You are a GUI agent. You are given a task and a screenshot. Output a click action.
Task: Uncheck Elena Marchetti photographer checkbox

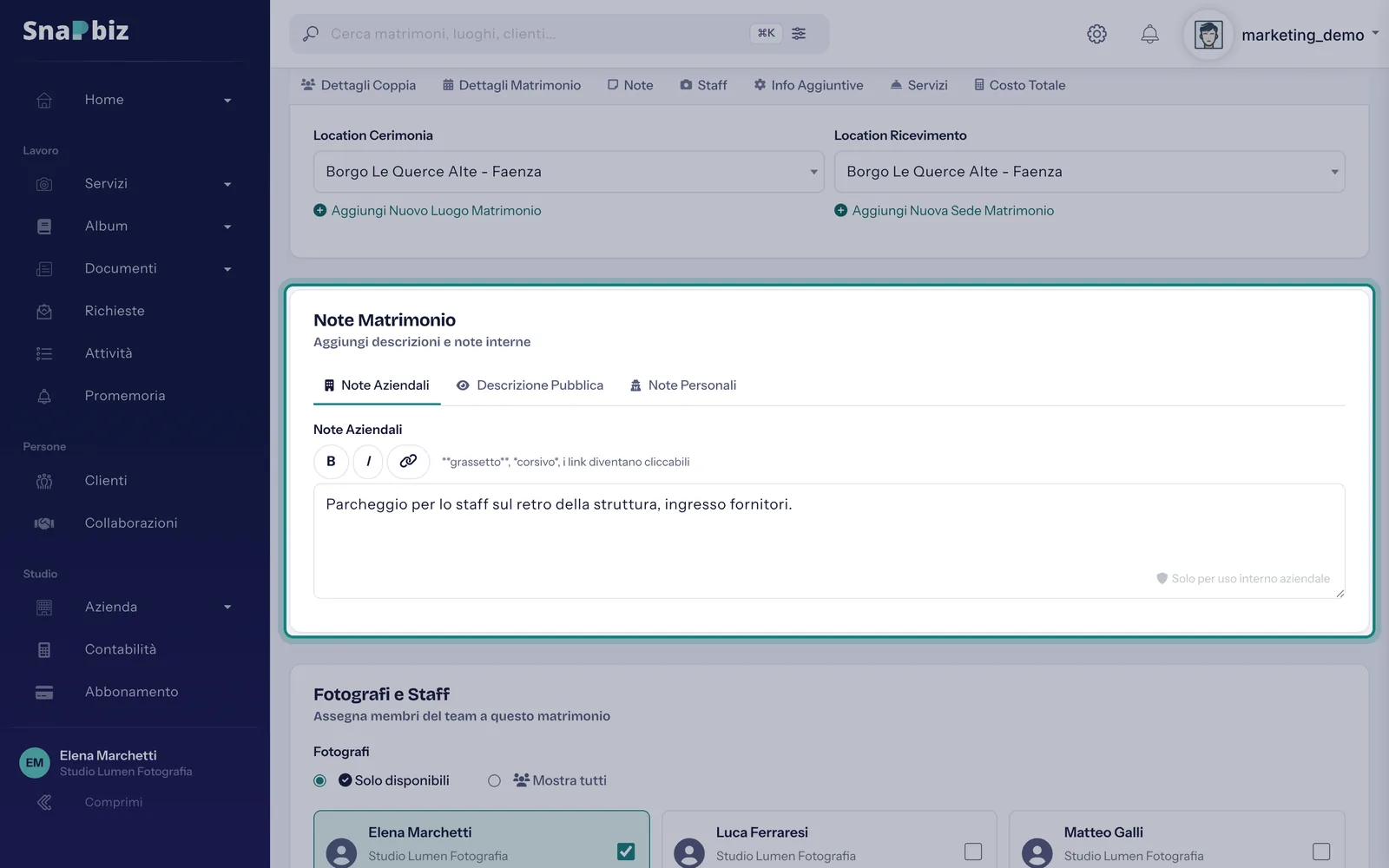tap(626, 852)
